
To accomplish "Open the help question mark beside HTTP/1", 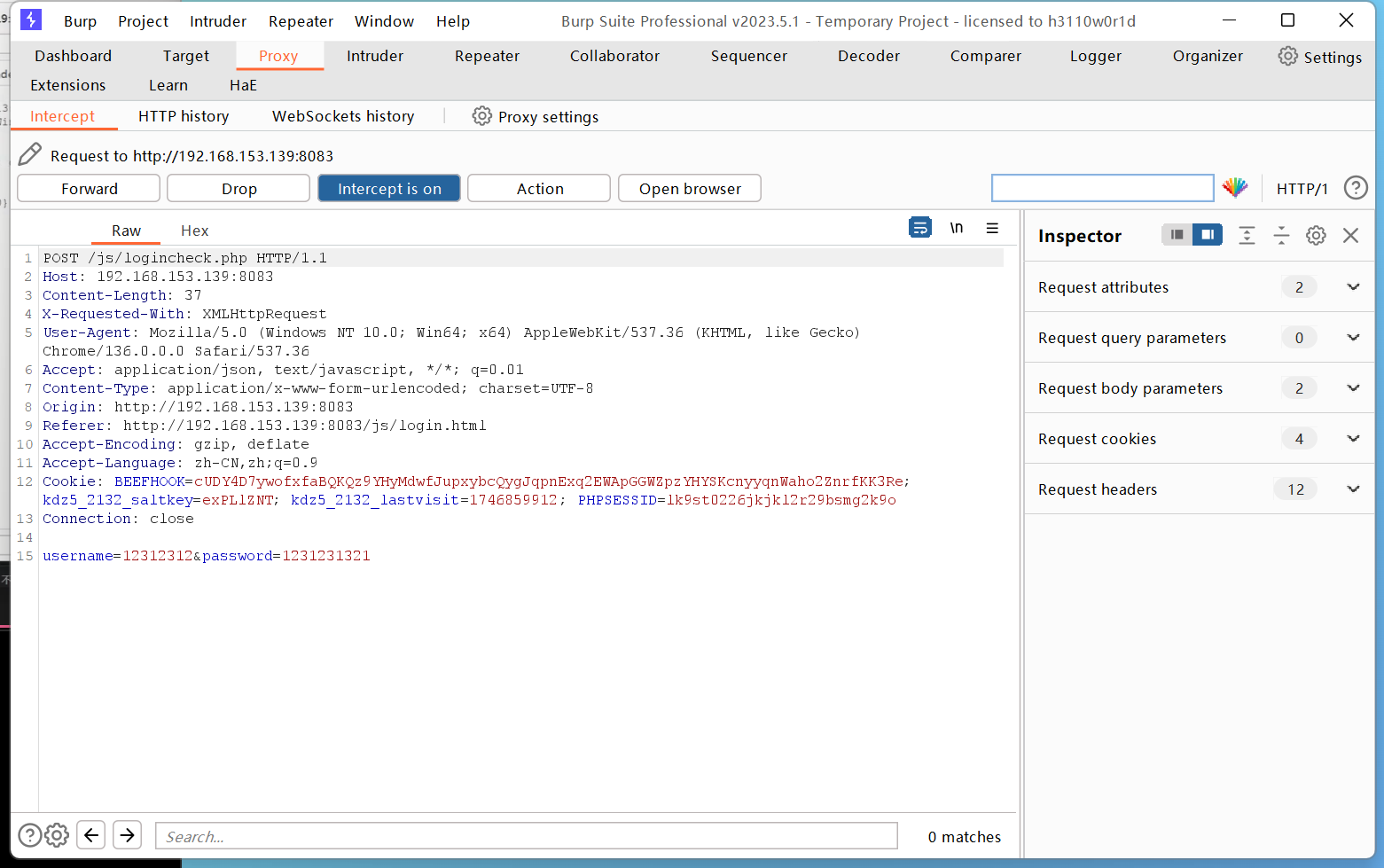I will click(x=1355, y=188).
